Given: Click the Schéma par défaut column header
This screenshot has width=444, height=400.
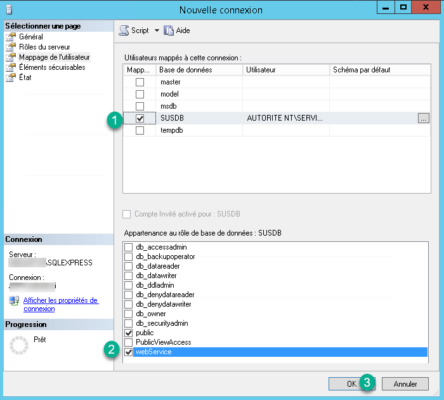Looking at the screenshot, I should (x=380, y=70).
